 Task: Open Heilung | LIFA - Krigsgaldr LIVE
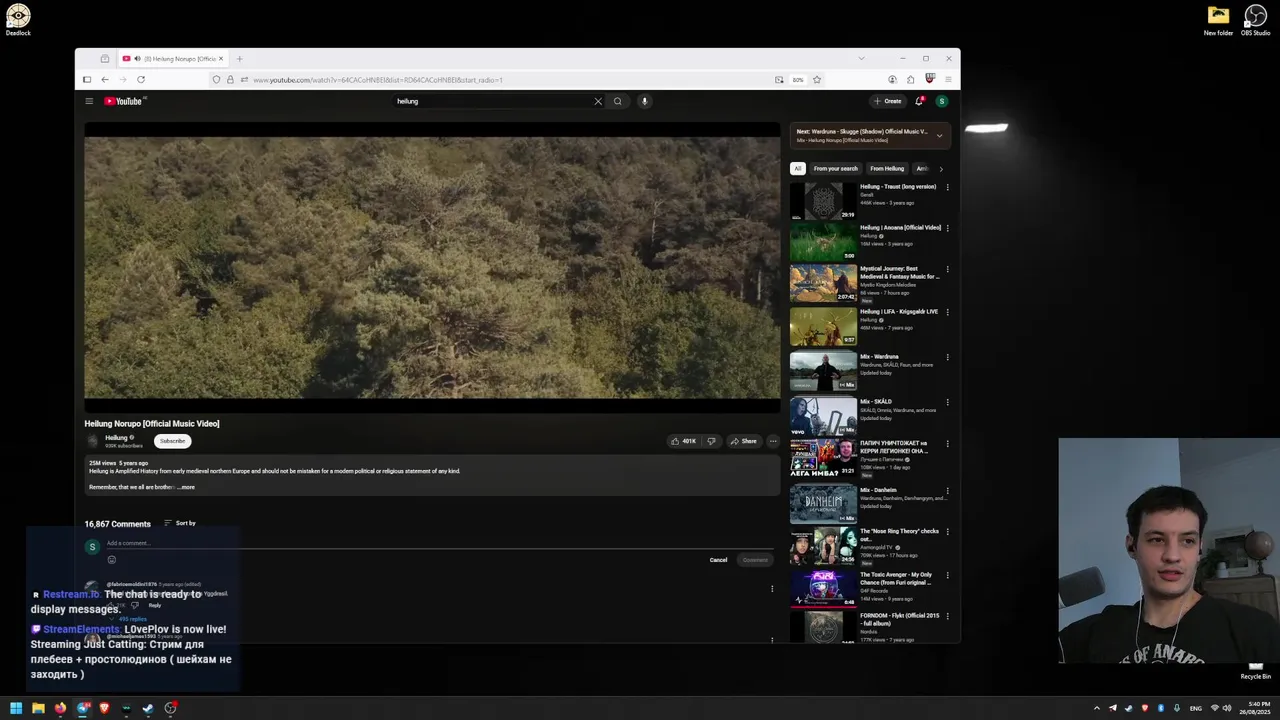[899, 311]
